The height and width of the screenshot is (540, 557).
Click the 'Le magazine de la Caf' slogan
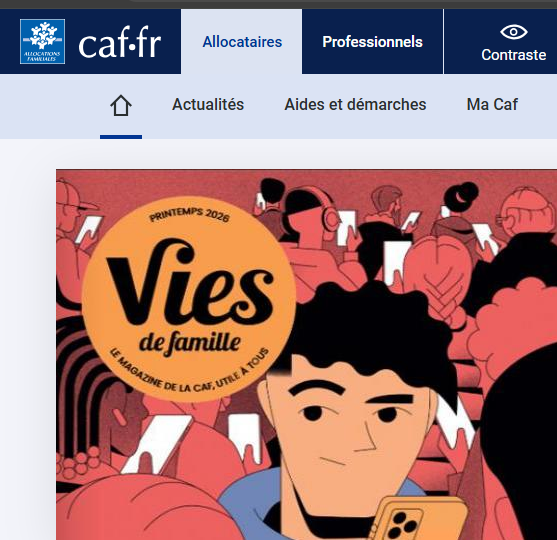point(189,371)
